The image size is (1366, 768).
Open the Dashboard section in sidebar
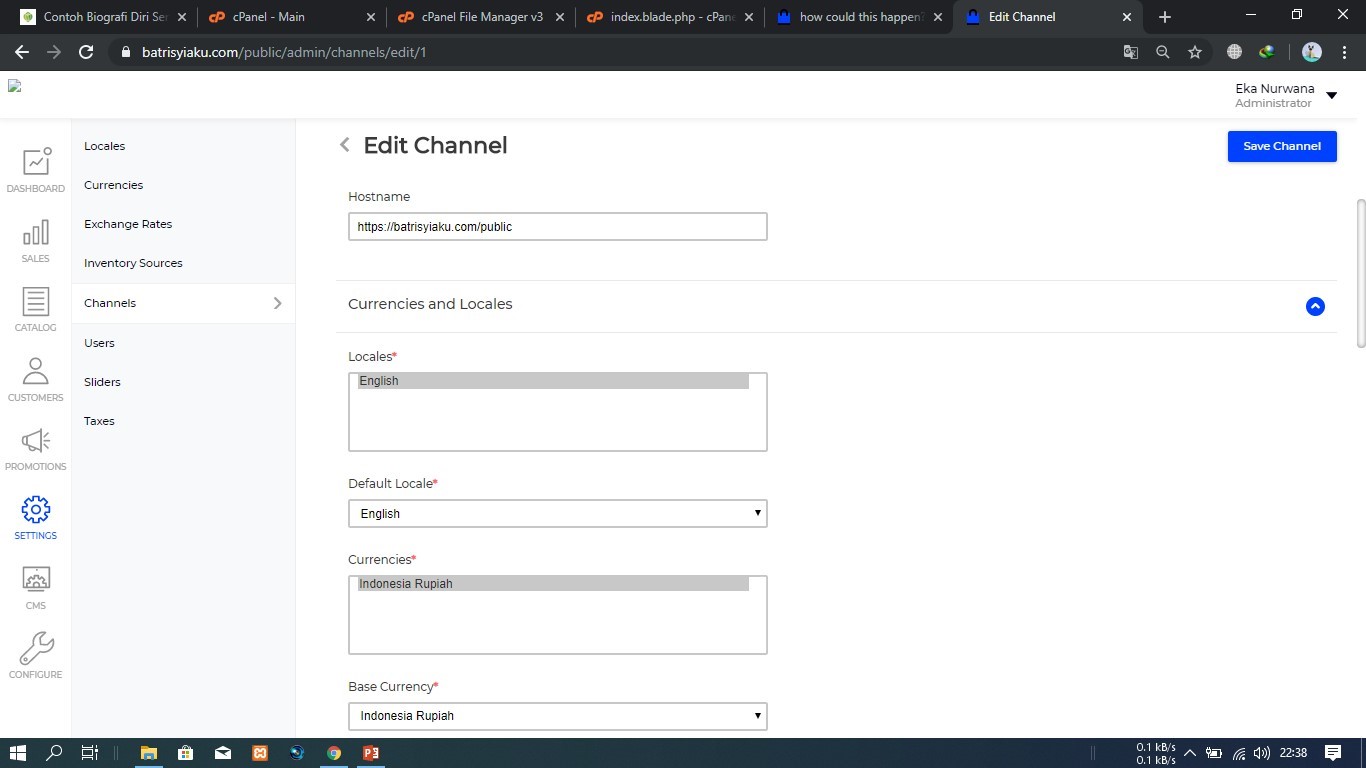tap(35, 170)
